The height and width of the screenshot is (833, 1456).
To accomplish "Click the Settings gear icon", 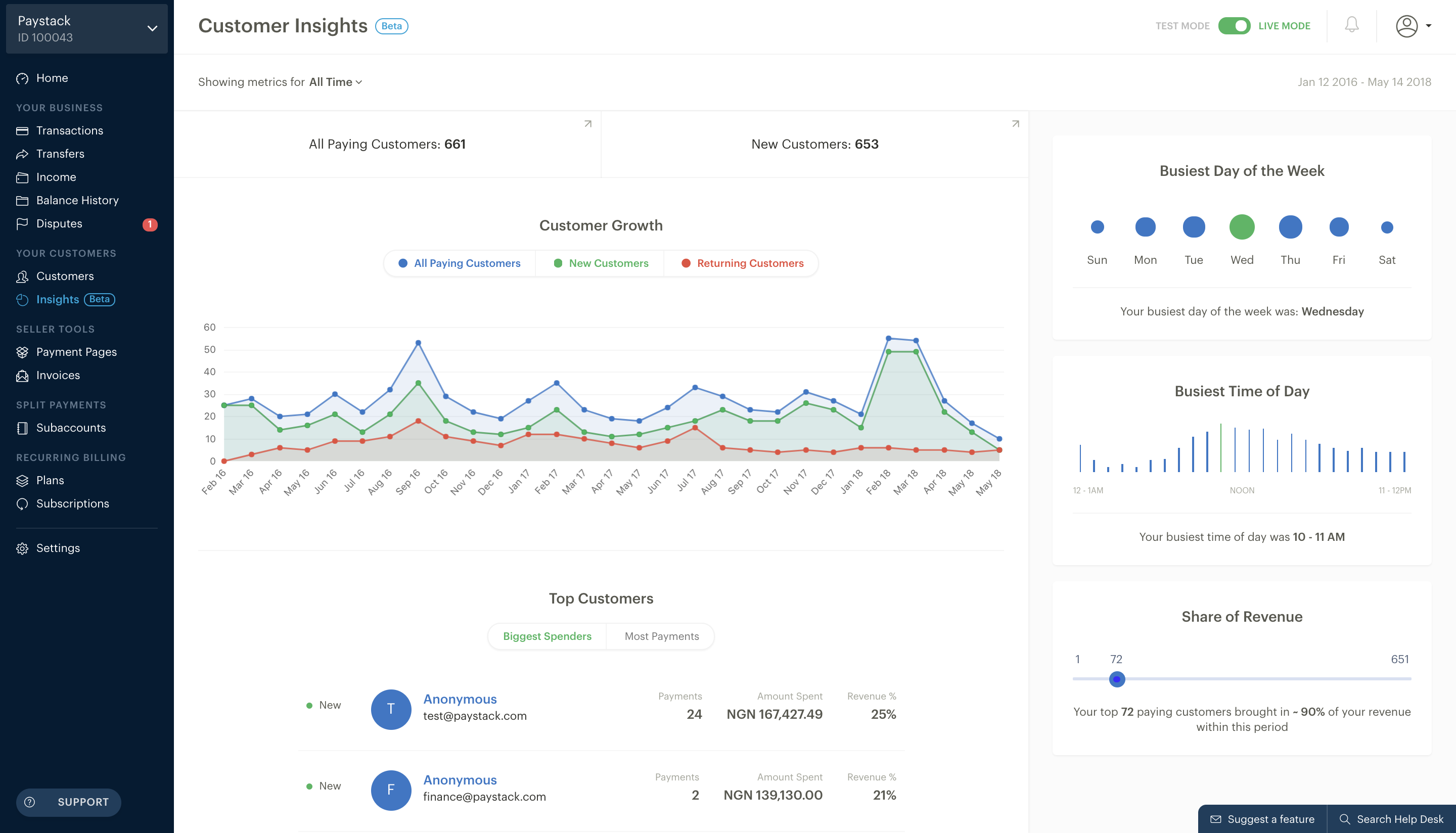I will [22, 548].
